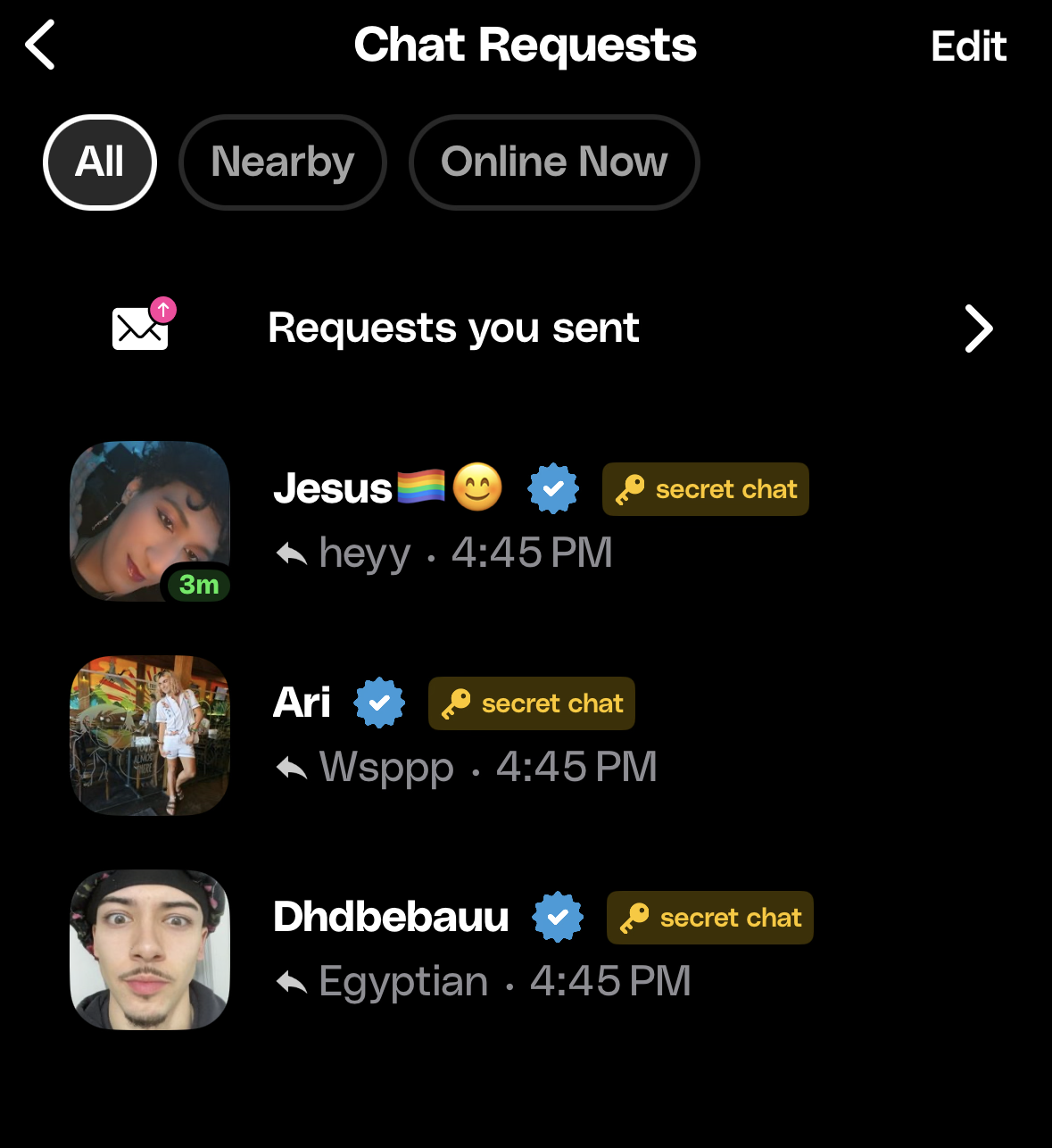The height and width of the screenshot is (1148, 1052).
Task: Expand Requests you sent with chevron
Action: (x=978, y=329)
